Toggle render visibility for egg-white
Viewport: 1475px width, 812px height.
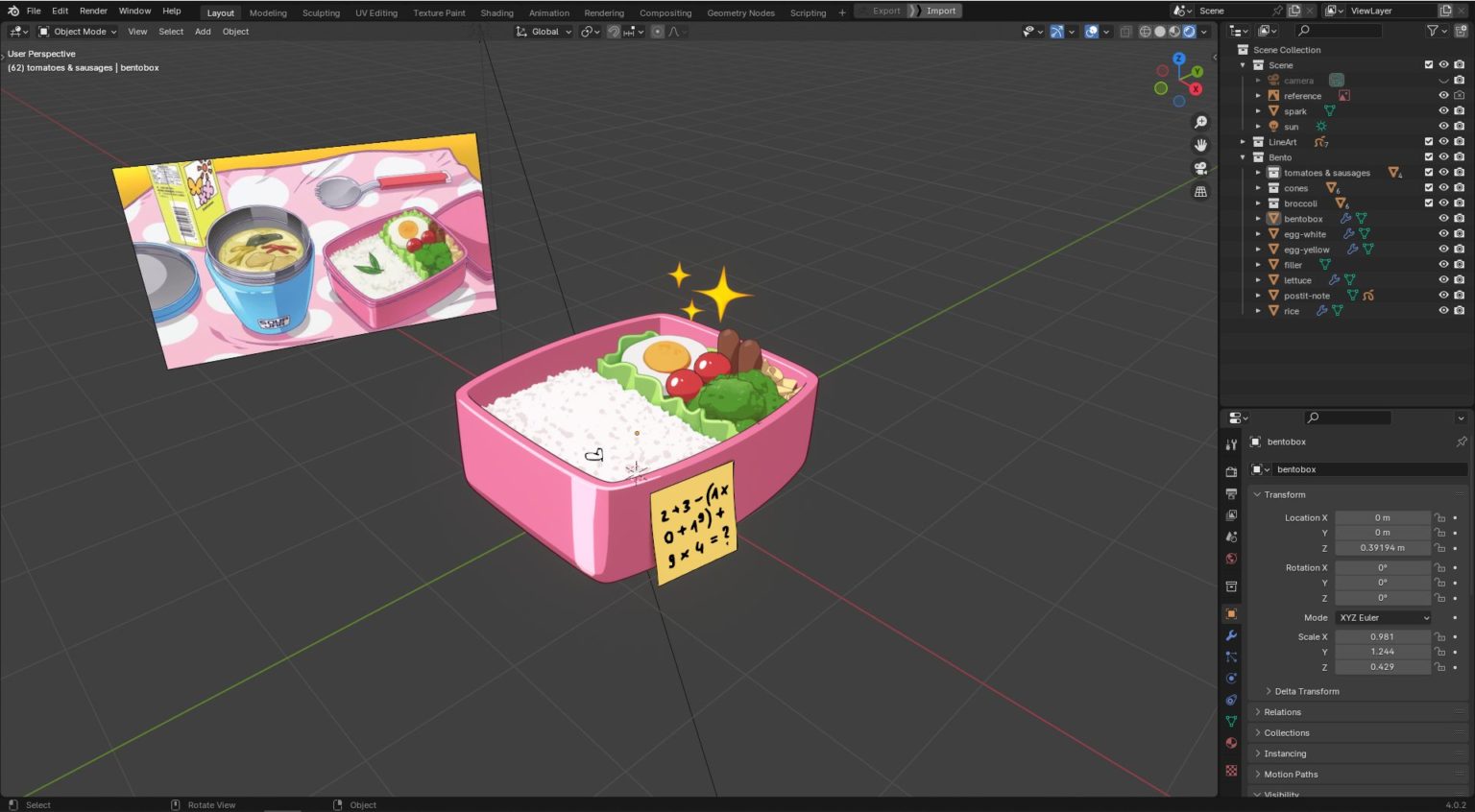tap(1460, 233)
